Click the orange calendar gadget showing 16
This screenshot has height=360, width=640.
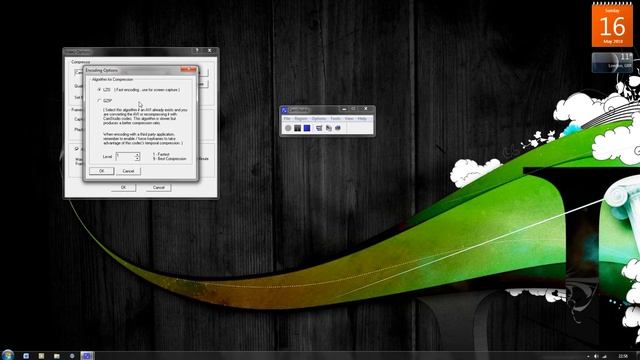click(x=612, y=25)
